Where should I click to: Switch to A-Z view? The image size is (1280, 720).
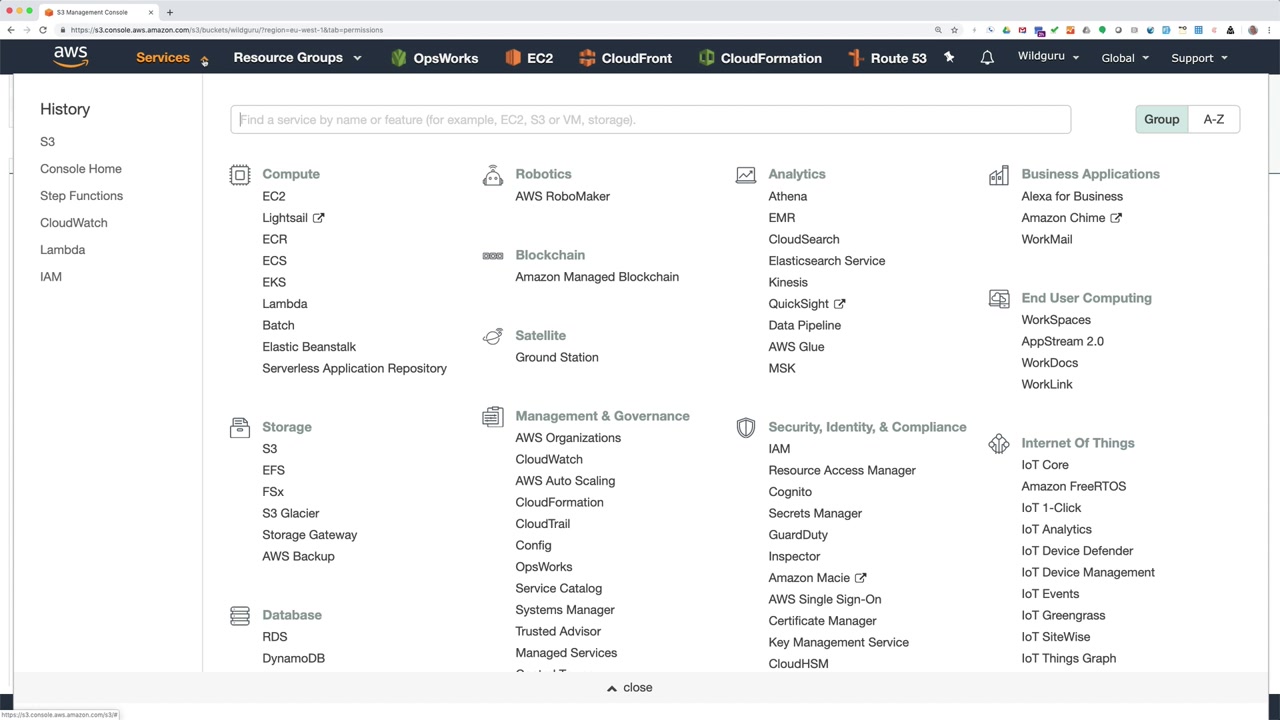1213,119
